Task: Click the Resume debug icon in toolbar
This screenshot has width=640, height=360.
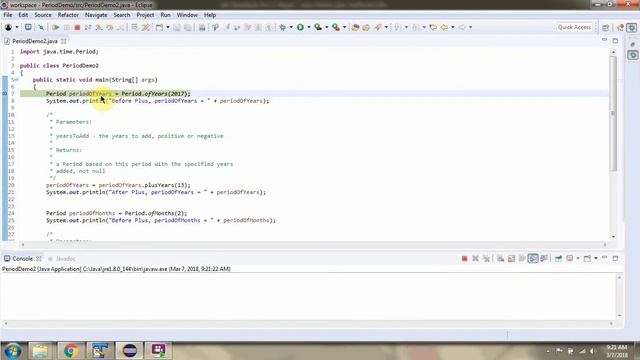Action: [x=55, y=27]
